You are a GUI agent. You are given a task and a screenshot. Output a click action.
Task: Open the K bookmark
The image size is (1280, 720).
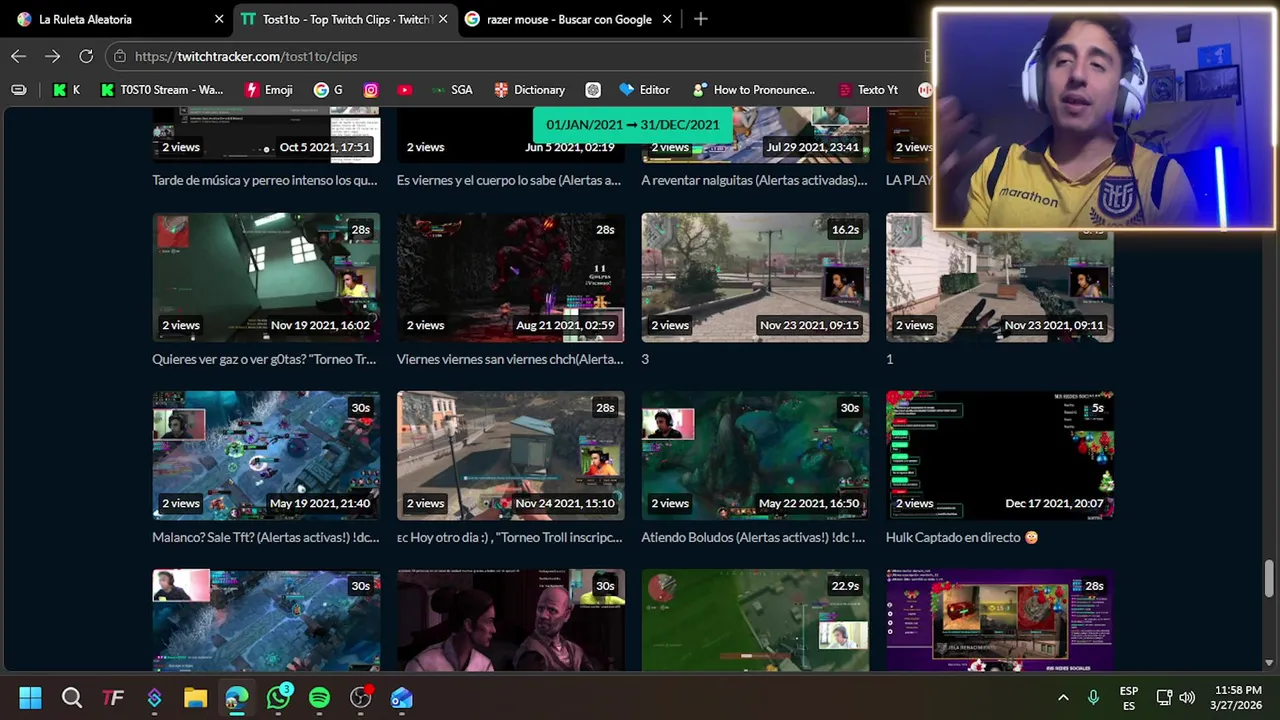[67, 90]
